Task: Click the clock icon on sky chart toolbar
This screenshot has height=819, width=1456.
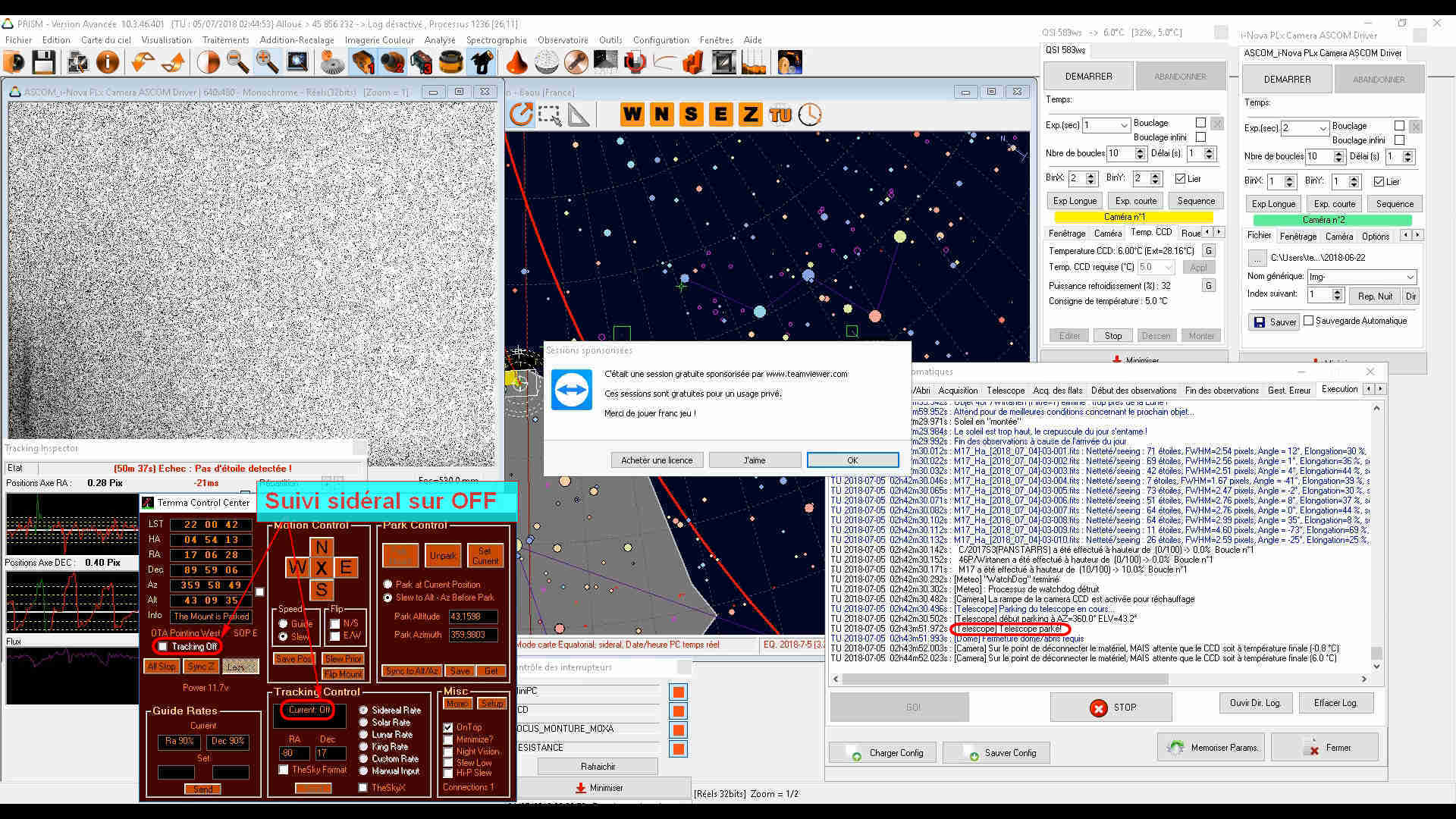Action: click(x=810, y=115)
